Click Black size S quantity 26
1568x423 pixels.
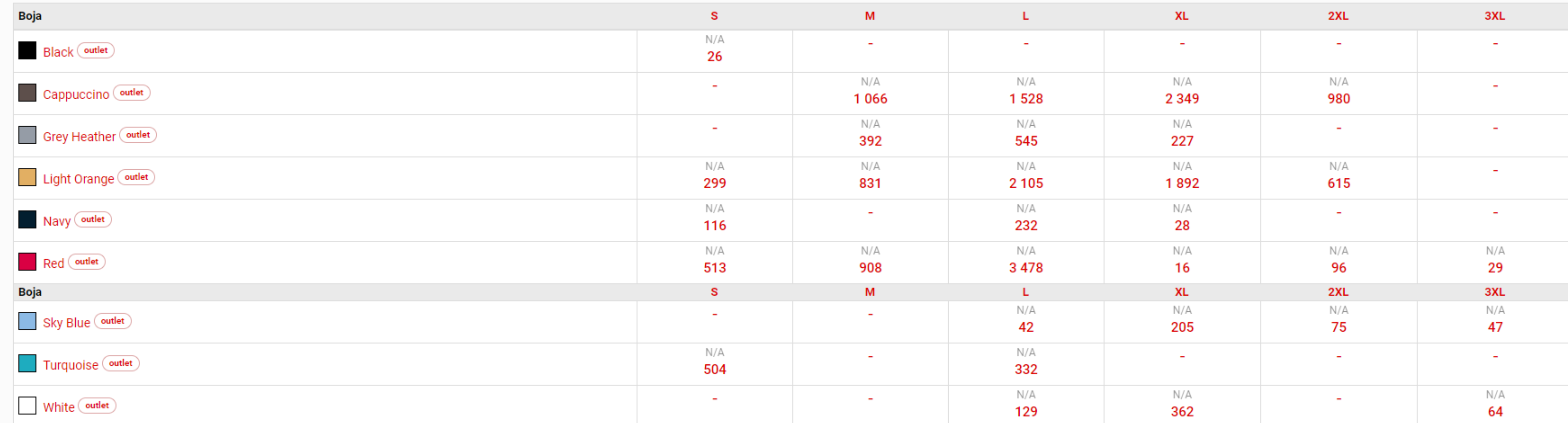715,57
